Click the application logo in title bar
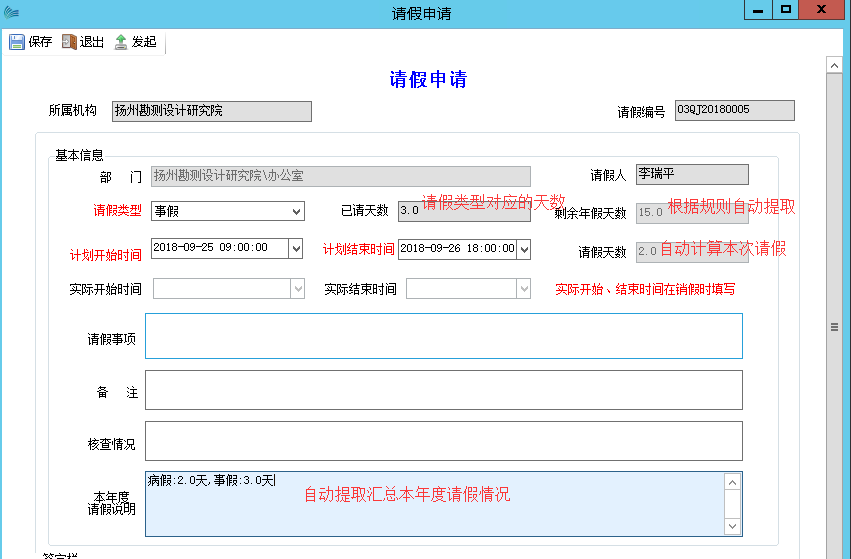The image size is (851, 559). click(x=11, y=12)
